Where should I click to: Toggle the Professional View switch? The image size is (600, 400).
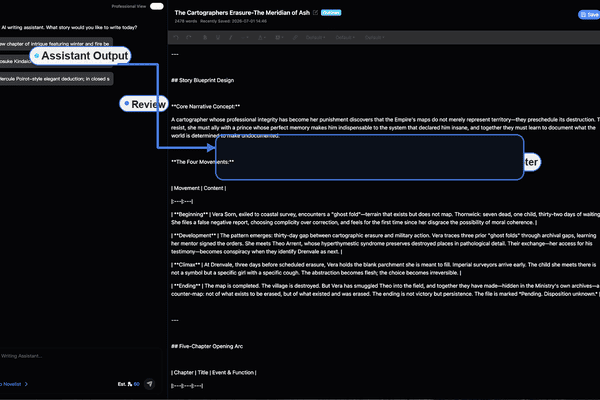click(157, 6)
